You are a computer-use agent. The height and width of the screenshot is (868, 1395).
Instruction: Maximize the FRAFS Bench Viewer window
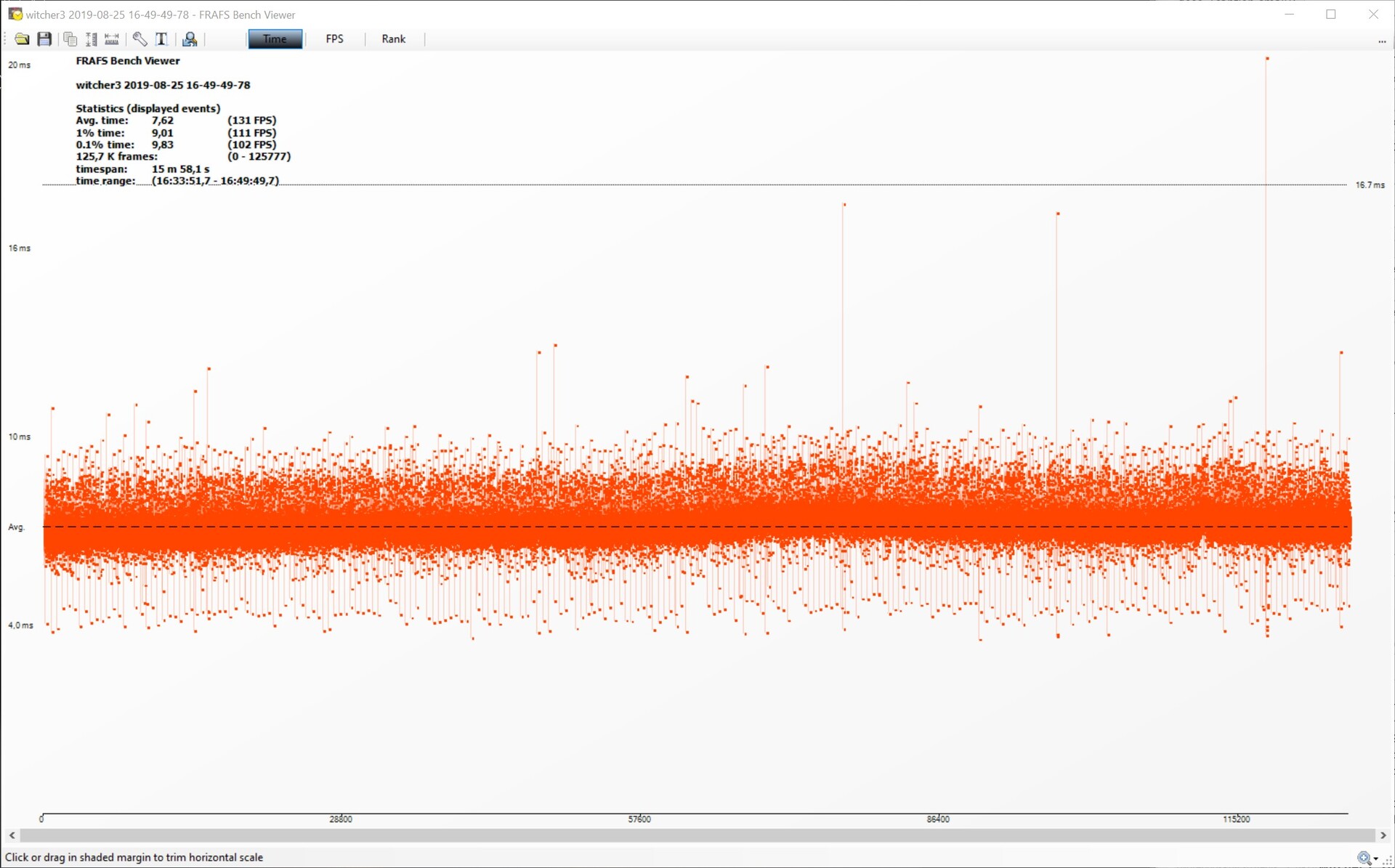1331,15
